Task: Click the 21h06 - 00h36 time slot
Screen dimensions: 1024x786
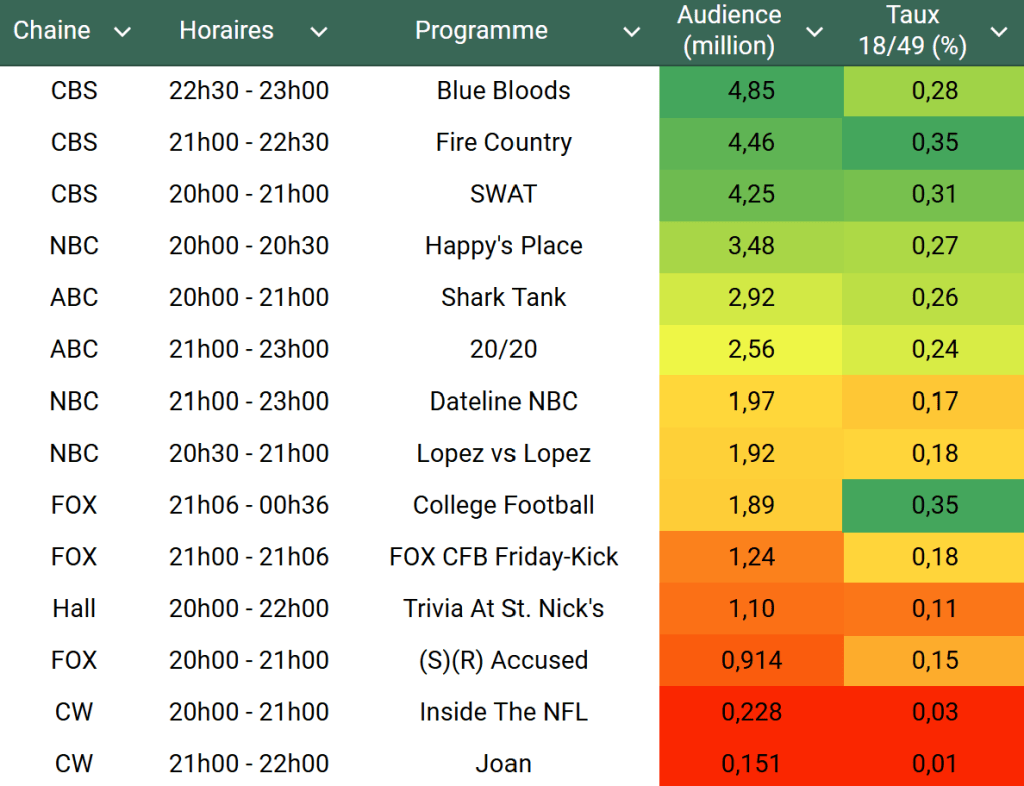Action: [248, 505]
